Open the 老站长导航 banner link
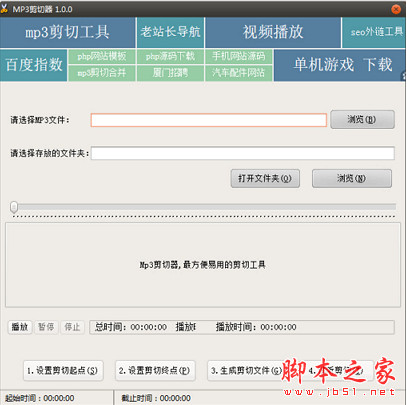Screen dimensions: 407x405 tap(170, 32)
